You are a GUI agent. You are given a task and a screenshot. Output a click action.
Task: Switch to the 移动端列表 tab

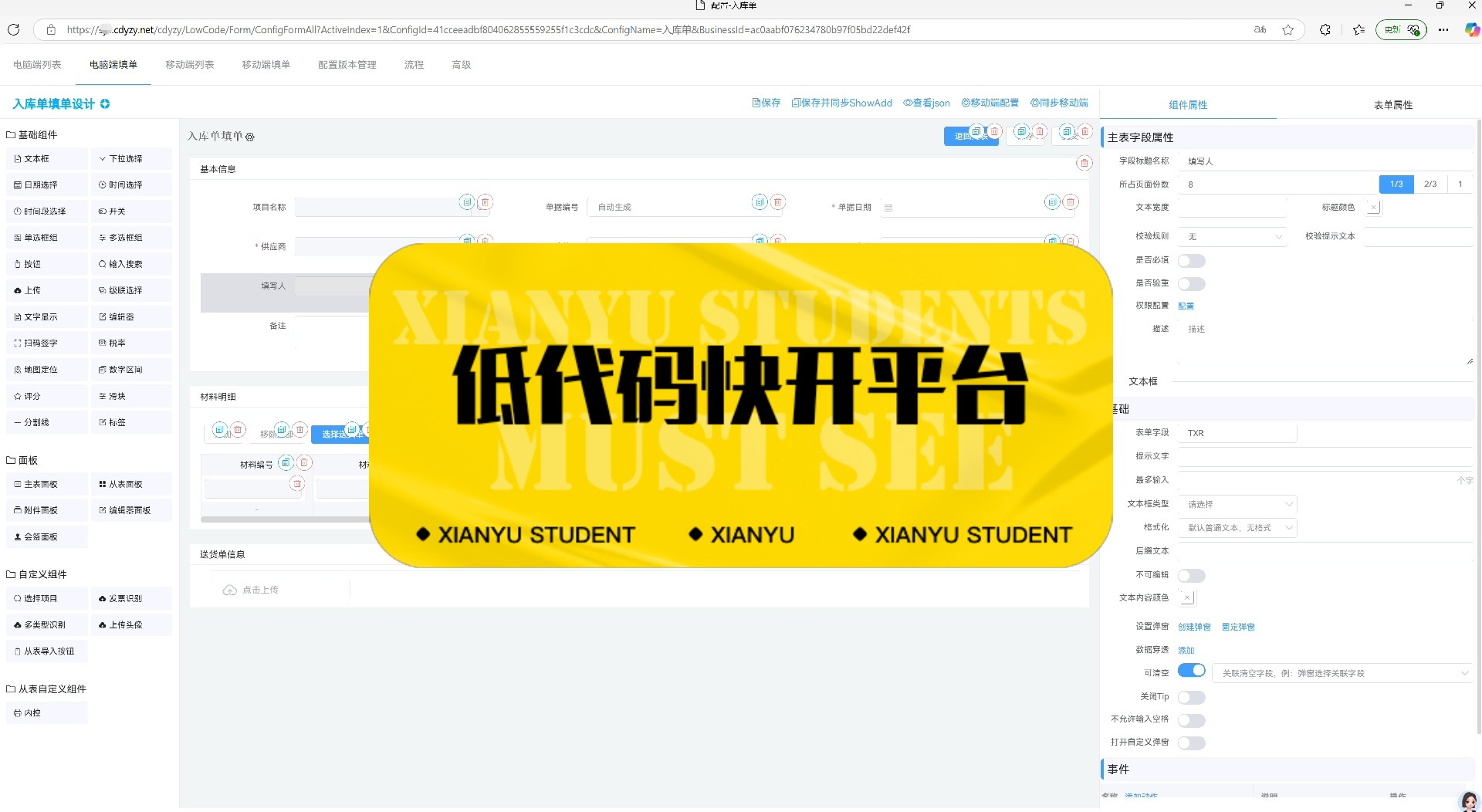tap(190, 65)
